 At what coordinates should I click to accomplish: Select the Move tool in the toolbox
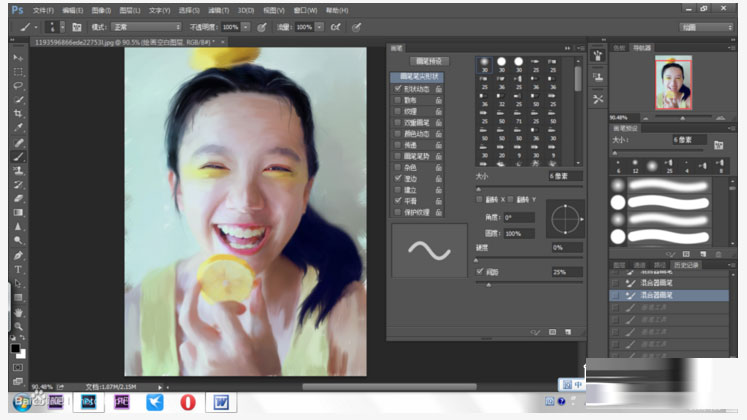tap(18, 58)
